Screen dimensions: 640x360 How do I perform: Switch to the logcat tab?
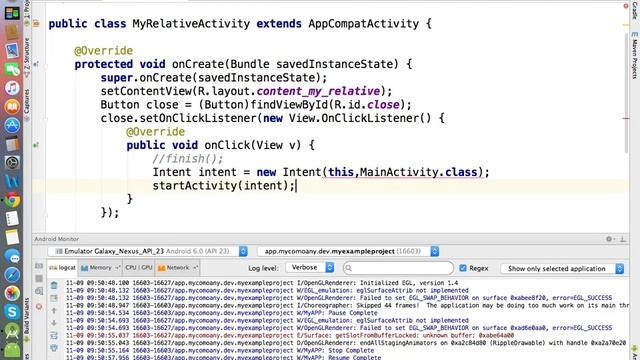62,268
